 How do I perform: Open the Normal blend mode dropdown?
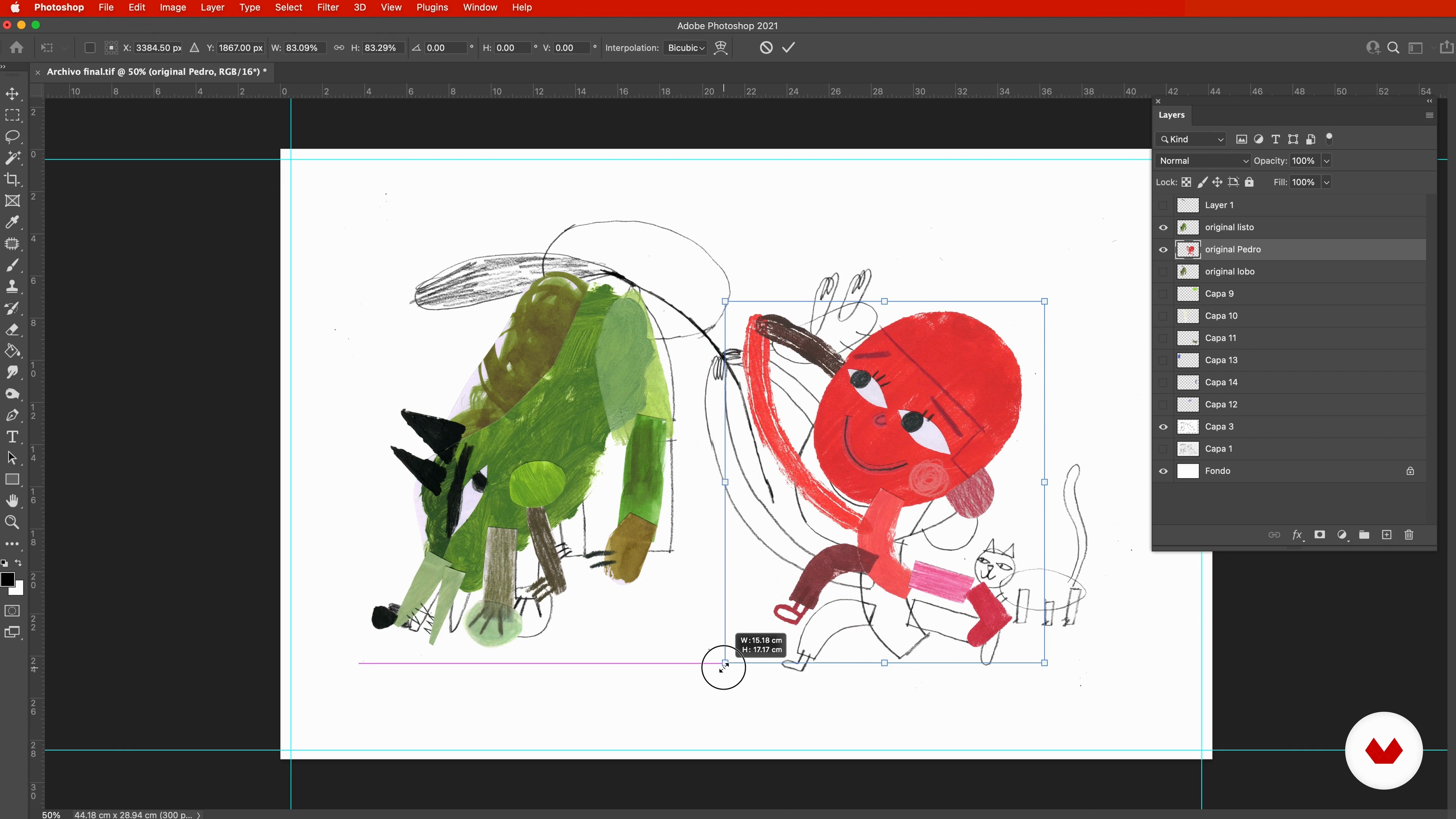click(x=1203, y=160)
